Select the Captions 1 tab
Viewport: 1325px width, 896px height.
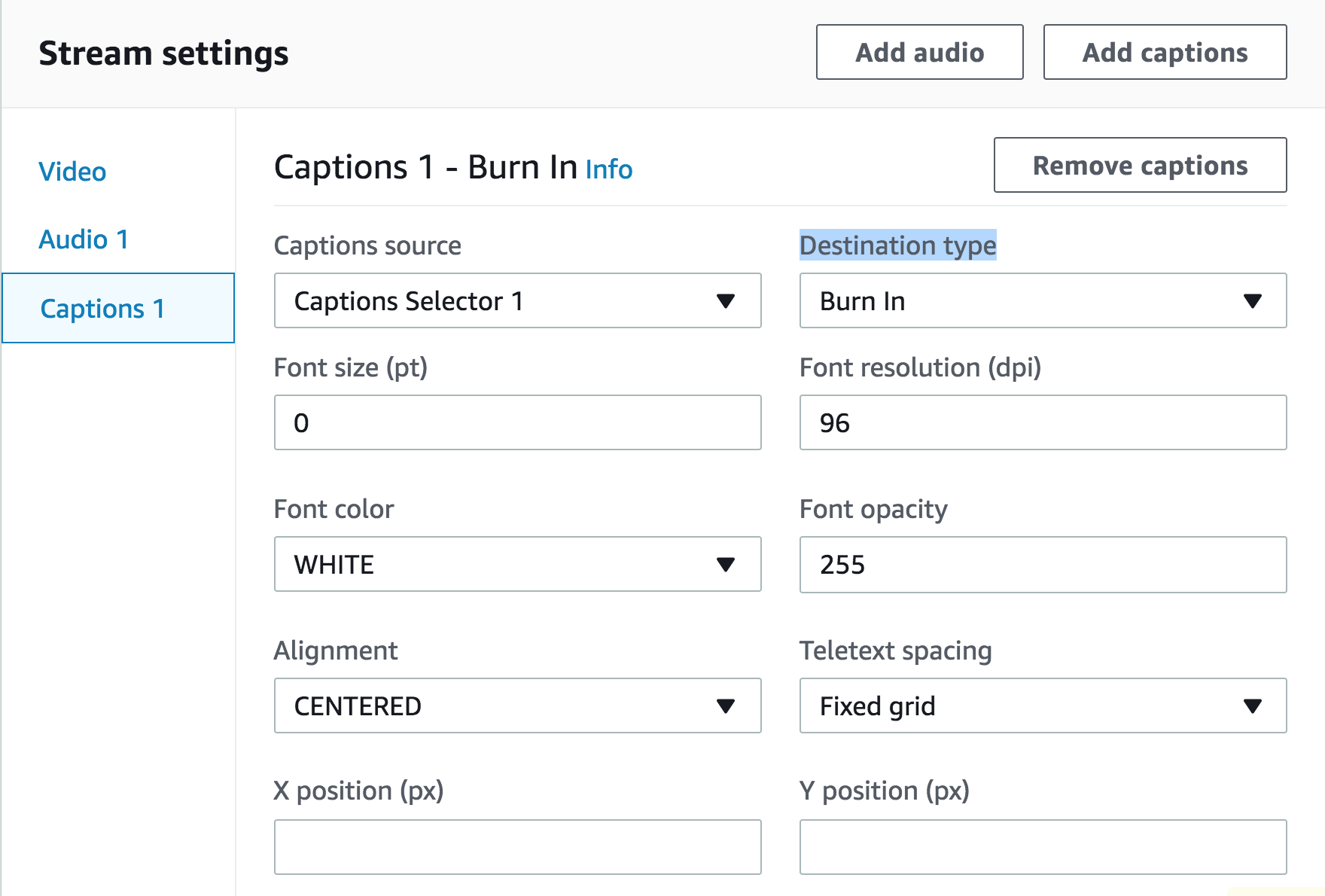click(x=118, y=308)
